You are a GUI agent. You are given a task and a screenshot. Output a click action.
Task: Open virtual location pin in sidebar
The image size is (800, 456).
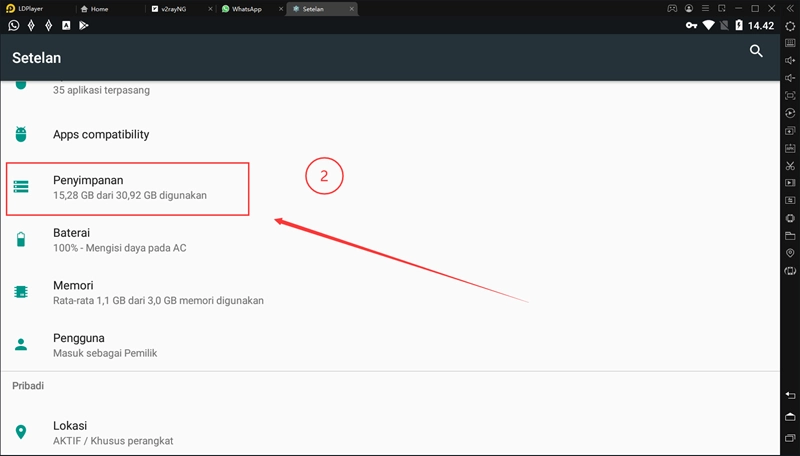[x=790, y=253]
